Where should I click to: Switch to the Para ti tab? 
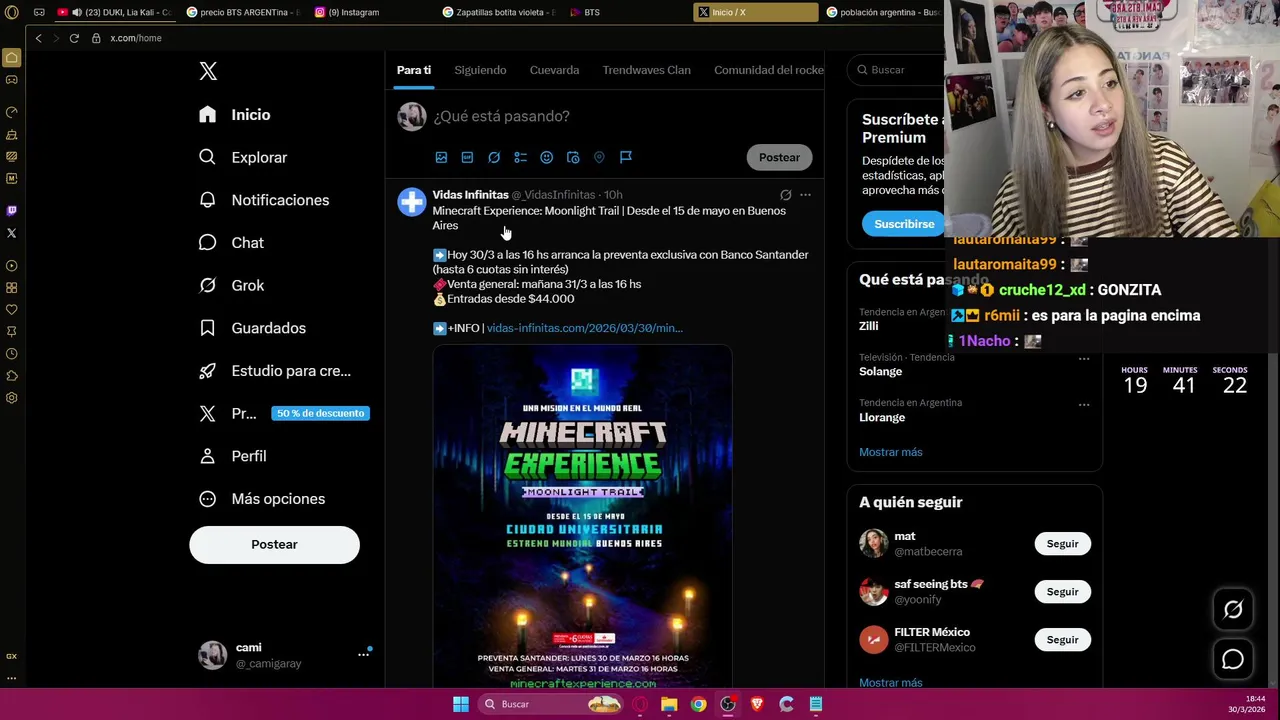tap(413, 70)
